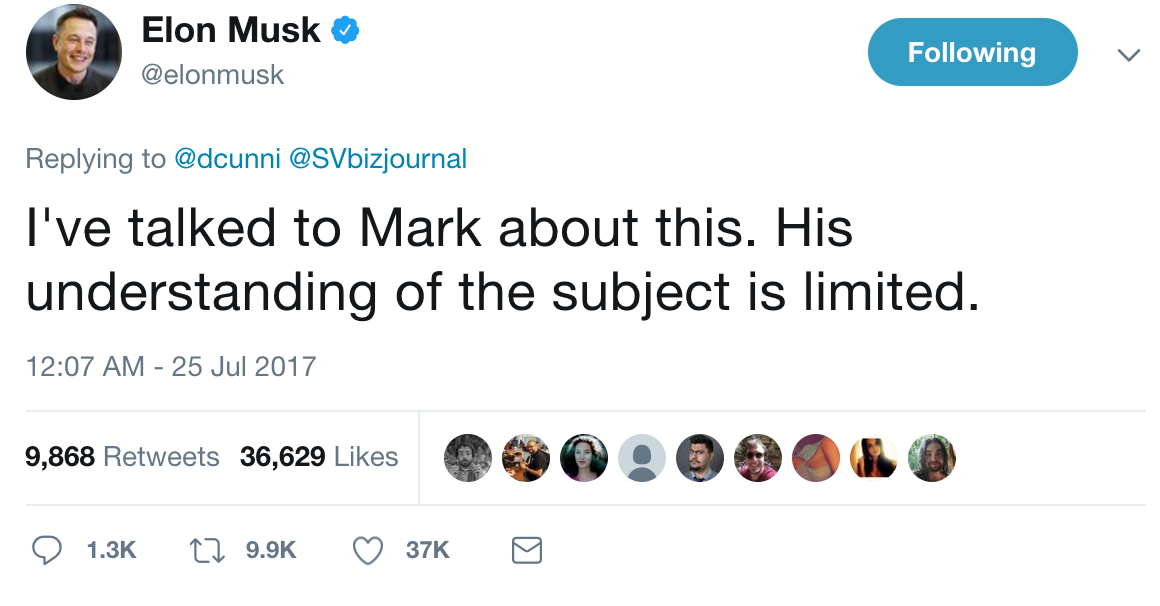Click the reply speech bubble icon
This screenshot has height=606, width=1160.
(47, 550)
